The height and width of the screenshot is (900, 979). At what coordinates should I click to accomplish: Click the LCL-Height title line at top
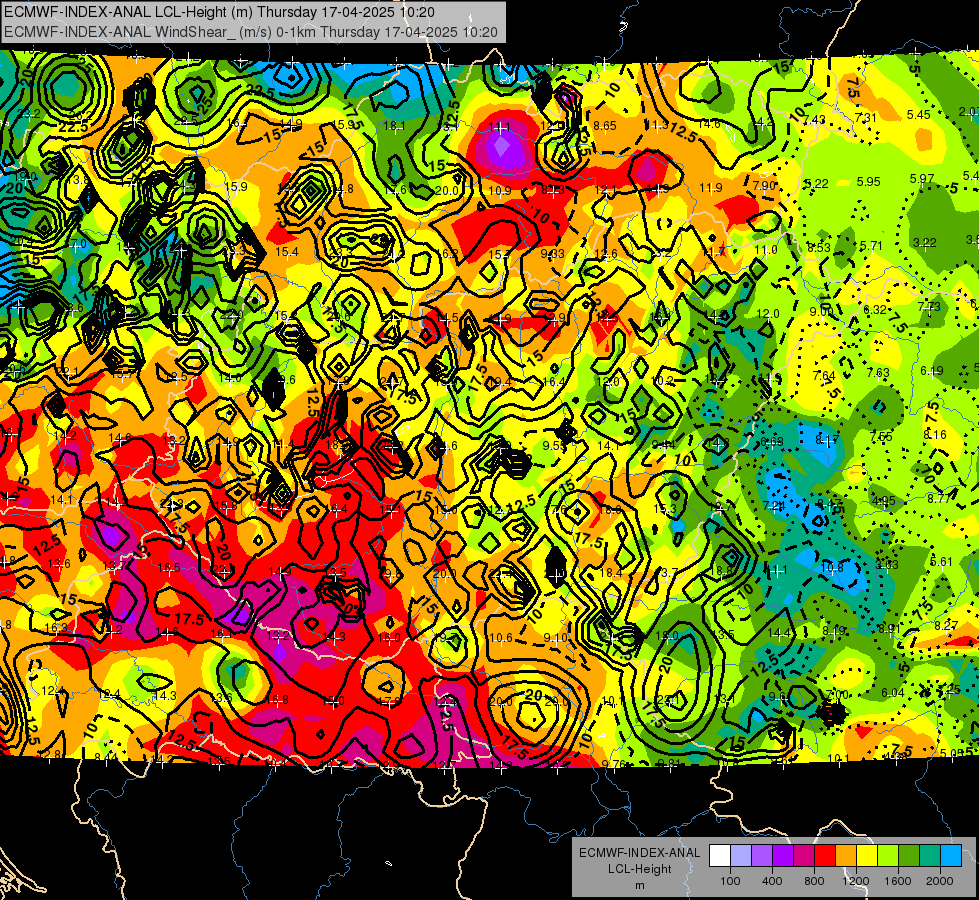(219, 12)
